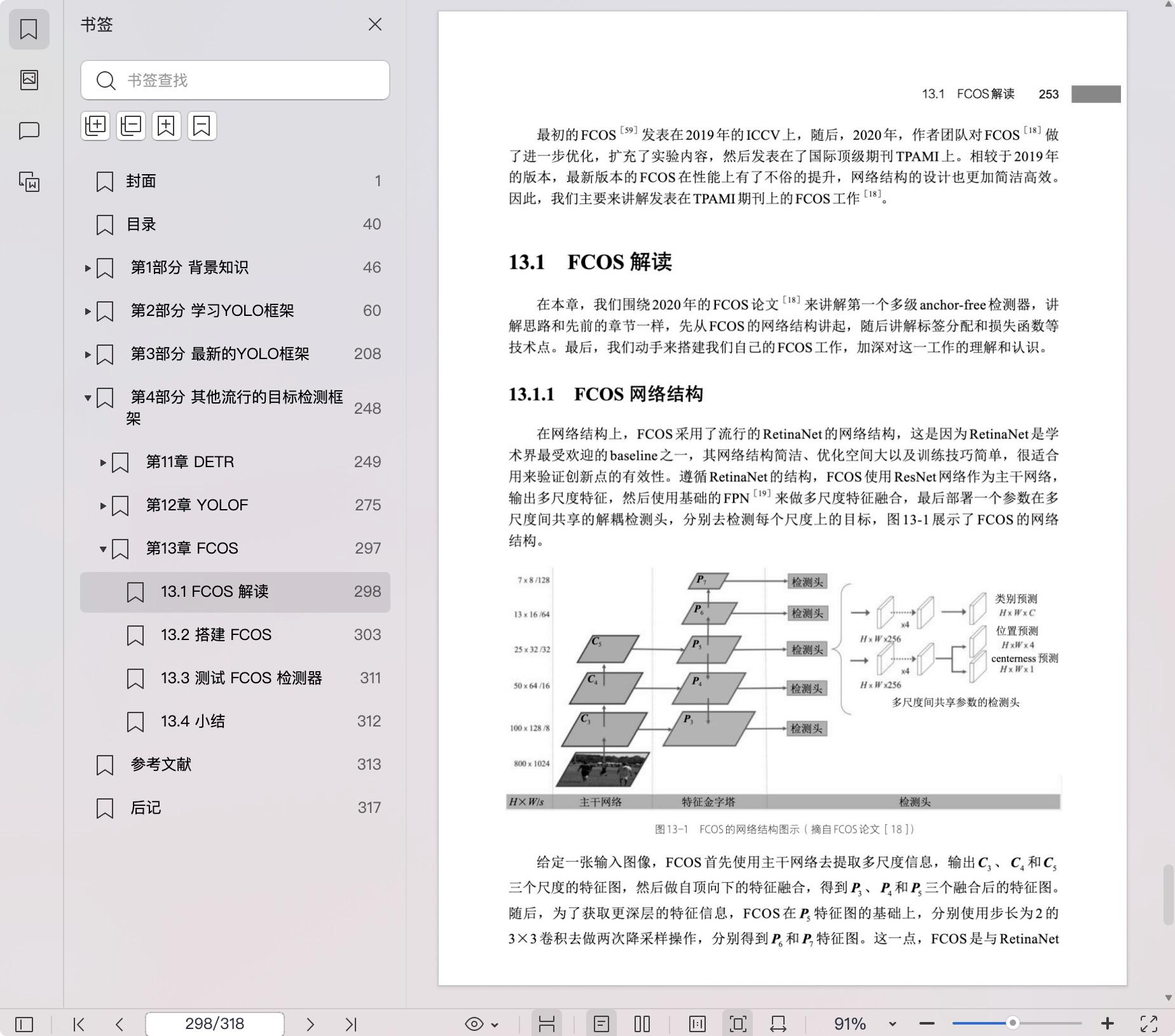This screenshot has height=1036, width=1175.
Task: Go to the previous page
Action: tap(120, 1024)
